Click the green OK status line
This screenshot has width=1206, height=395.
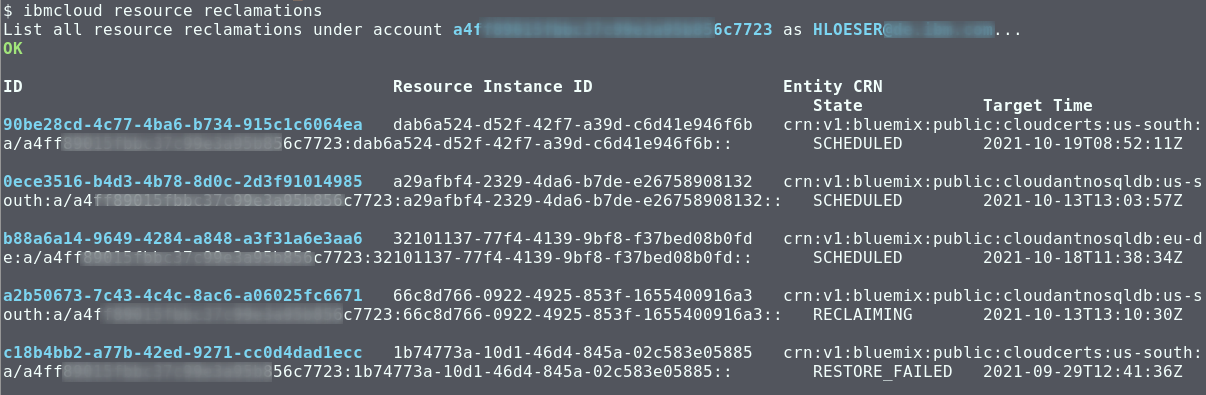coord(13,49)
